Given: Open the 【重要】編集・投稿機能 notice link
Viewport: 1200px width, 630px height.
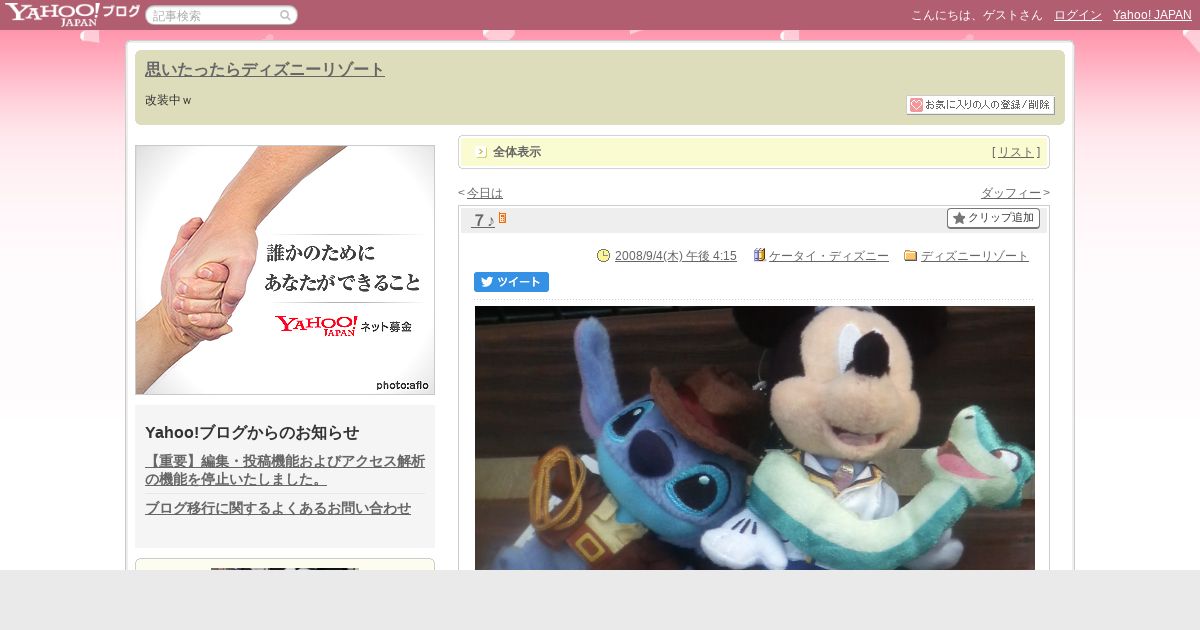Looking at the screenshot, I should click(x=285, y=470).
